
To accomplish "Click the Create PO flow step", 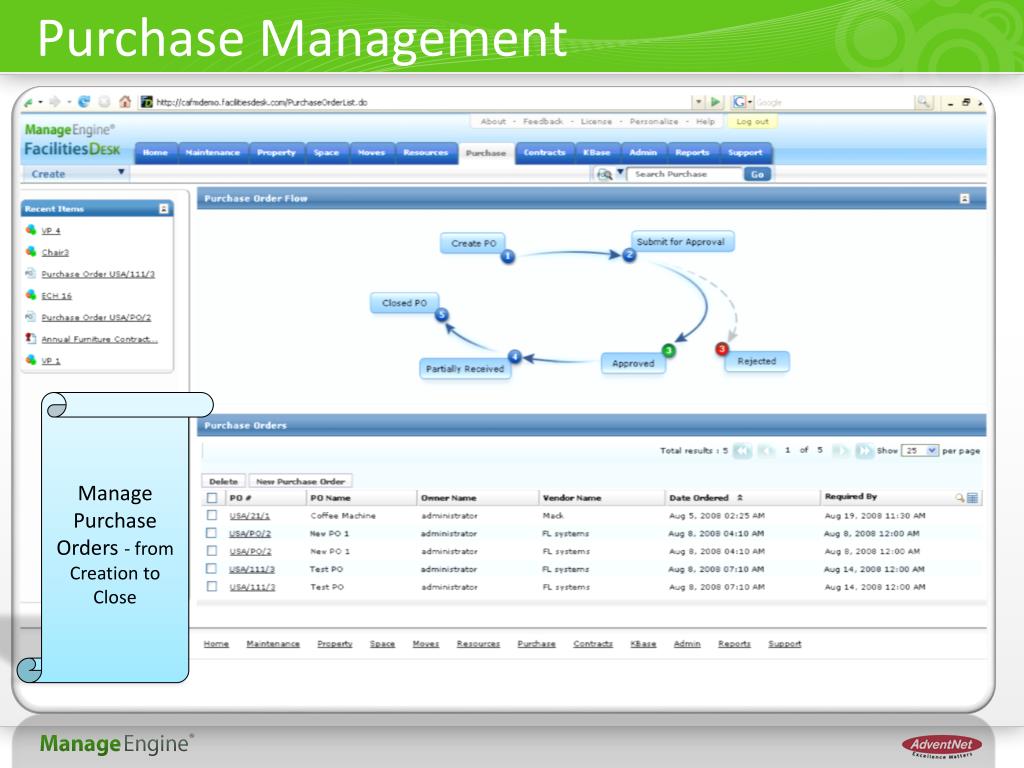I will [473, 243].
